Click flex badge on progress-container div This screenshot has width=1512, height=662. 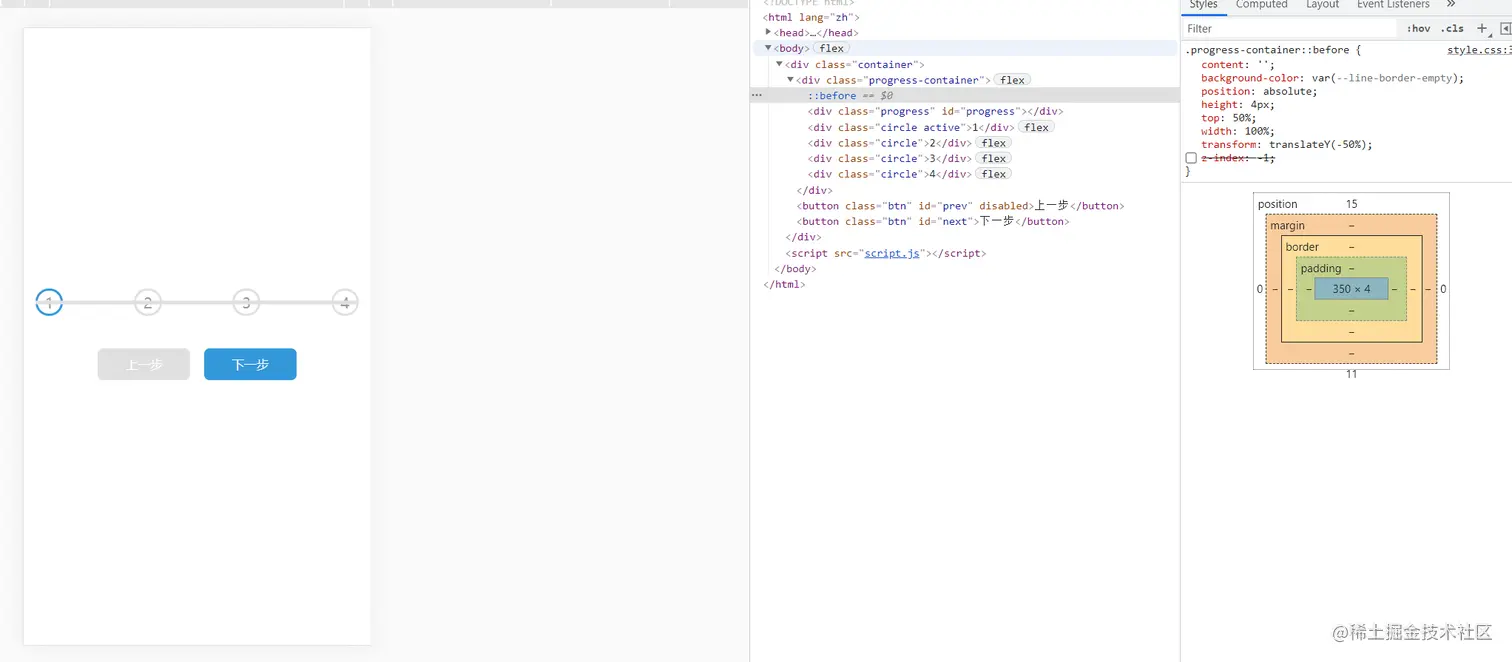click(1012, 80)
